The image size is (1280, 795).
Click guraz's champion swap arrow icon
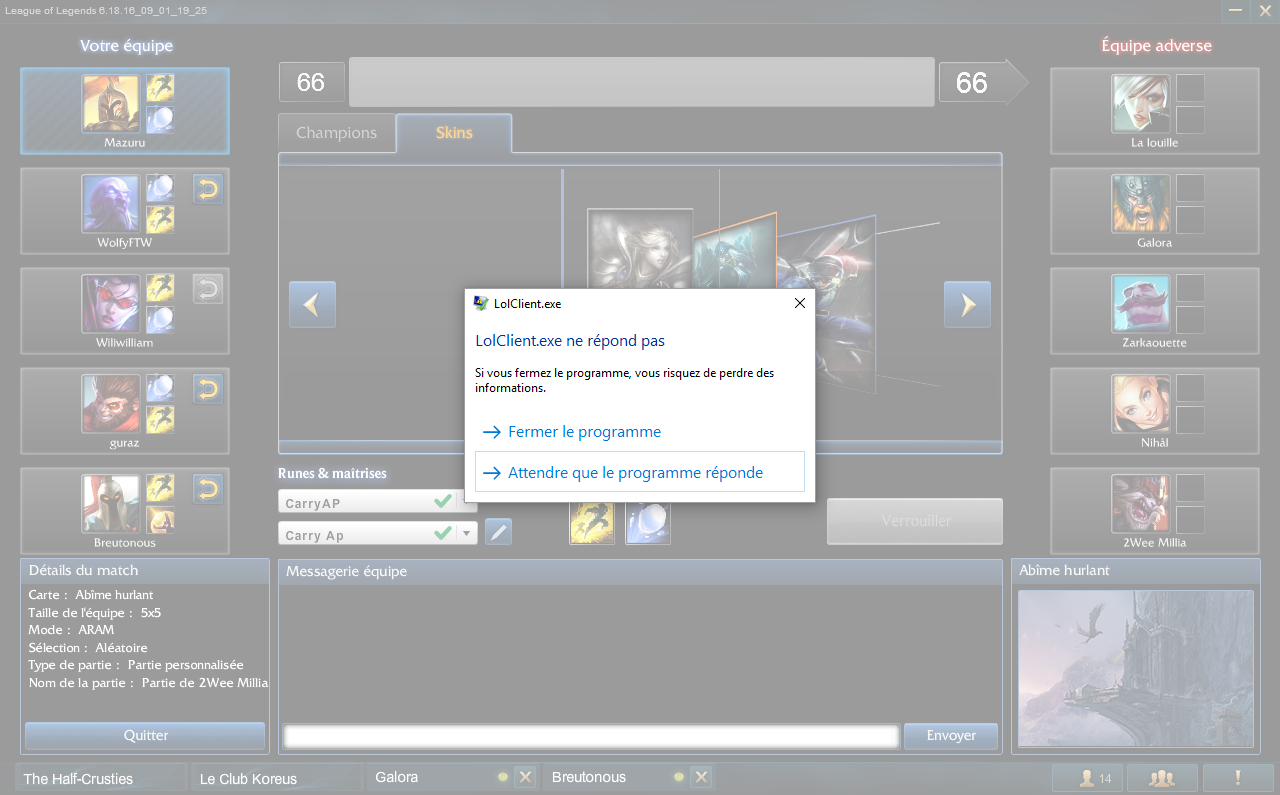pyautogui.click(x=208, y=389)
